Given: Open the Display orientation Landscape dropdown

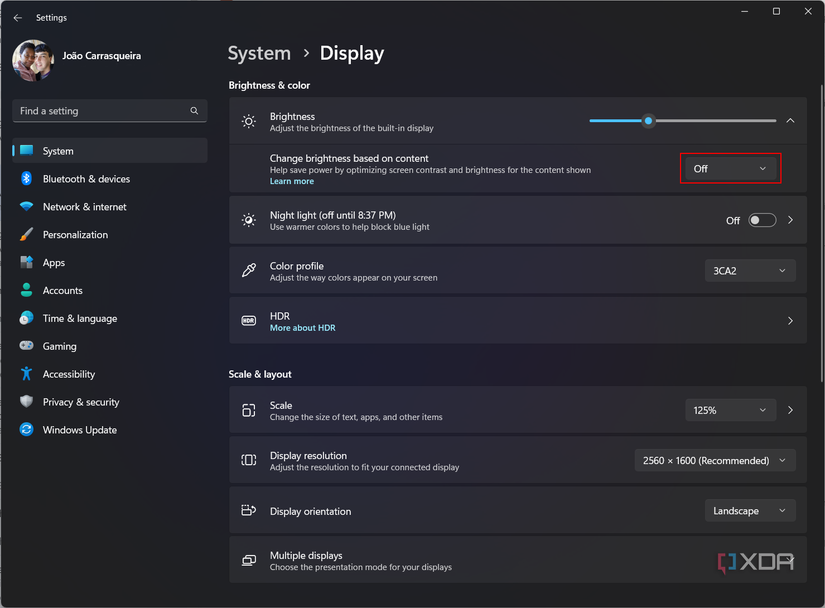Looking at the screenshot, I should point(750,511).
